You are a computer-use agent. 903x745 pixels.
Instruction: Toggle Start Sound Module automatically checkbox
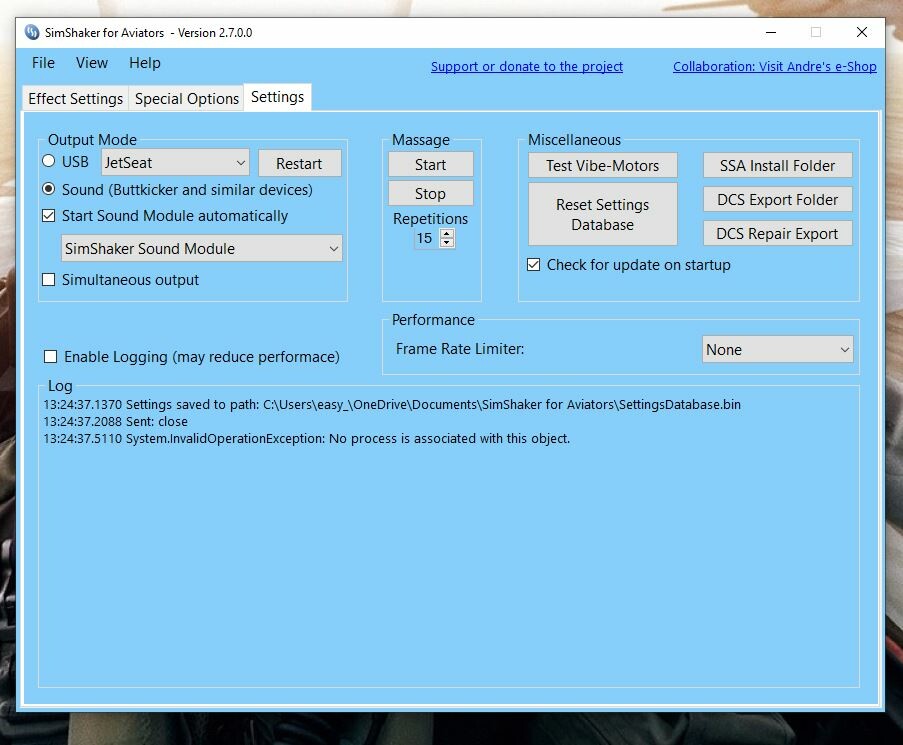pyautogui.click(x=49, y=216)
